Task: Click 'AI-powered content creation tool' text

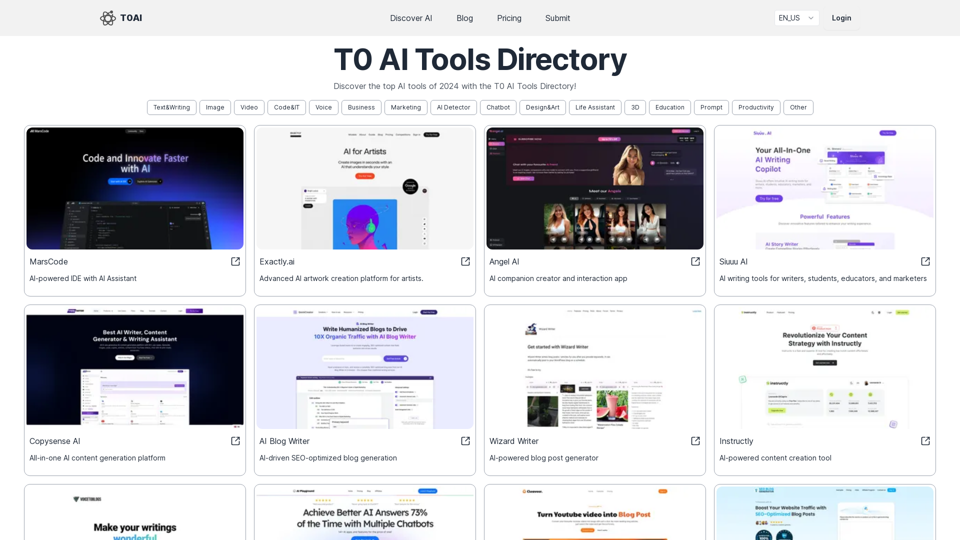Action: point(774,458)
